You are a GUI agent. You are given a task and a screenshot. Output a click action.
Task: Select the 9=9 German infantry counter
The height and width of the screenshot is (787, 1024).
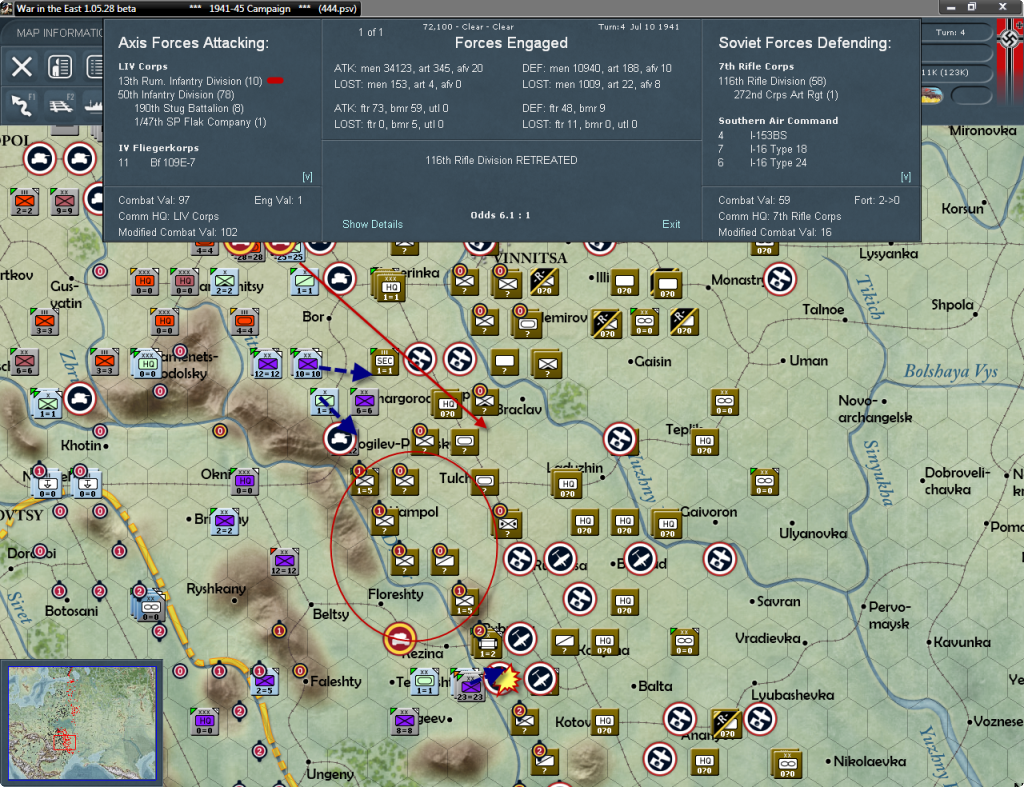click(63, 201)
